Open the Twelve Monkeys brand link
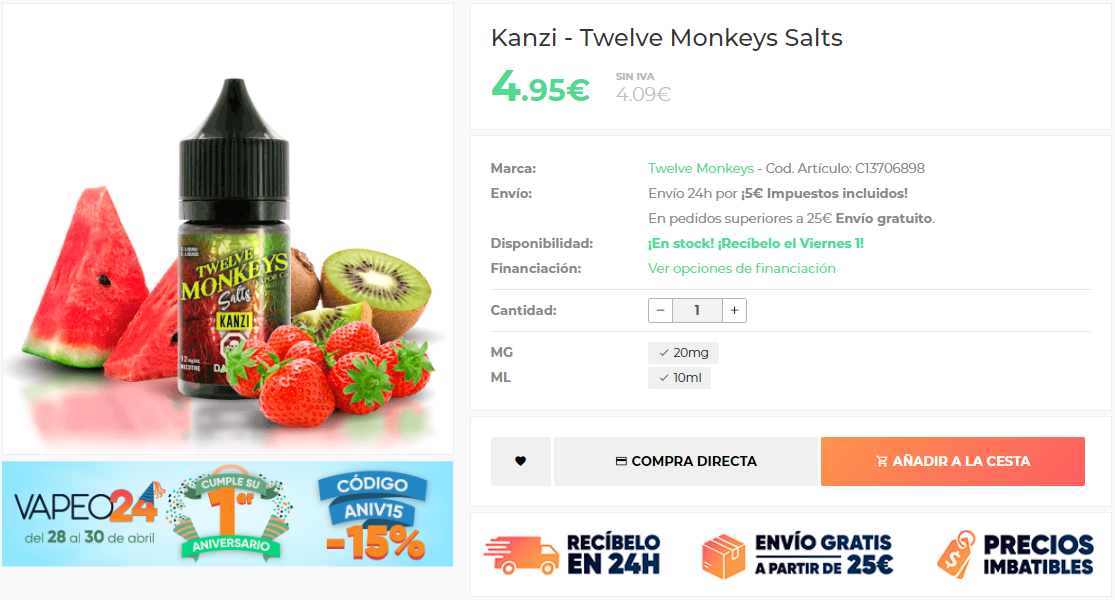1115x600 pixels. (700, 168)
